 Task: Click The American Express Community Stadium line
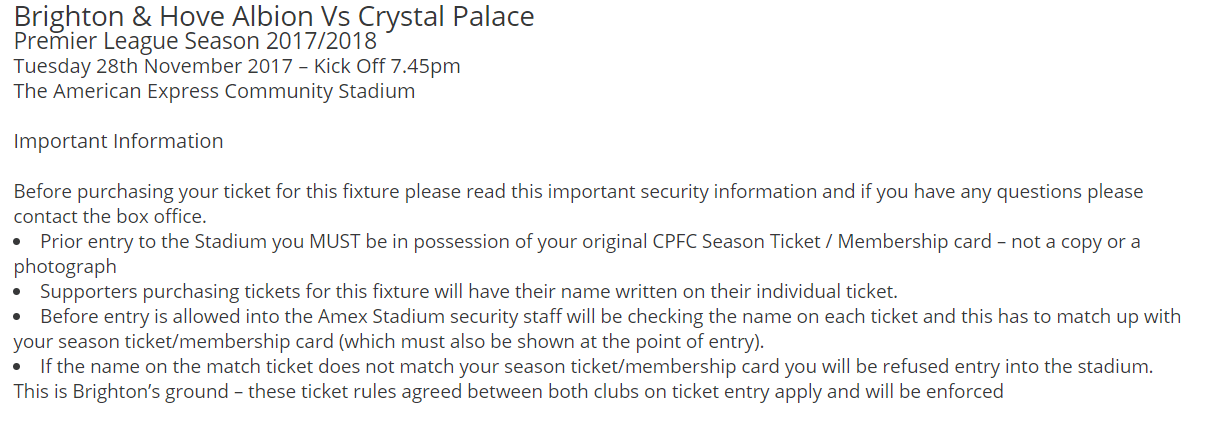click(x=214, y=92)
